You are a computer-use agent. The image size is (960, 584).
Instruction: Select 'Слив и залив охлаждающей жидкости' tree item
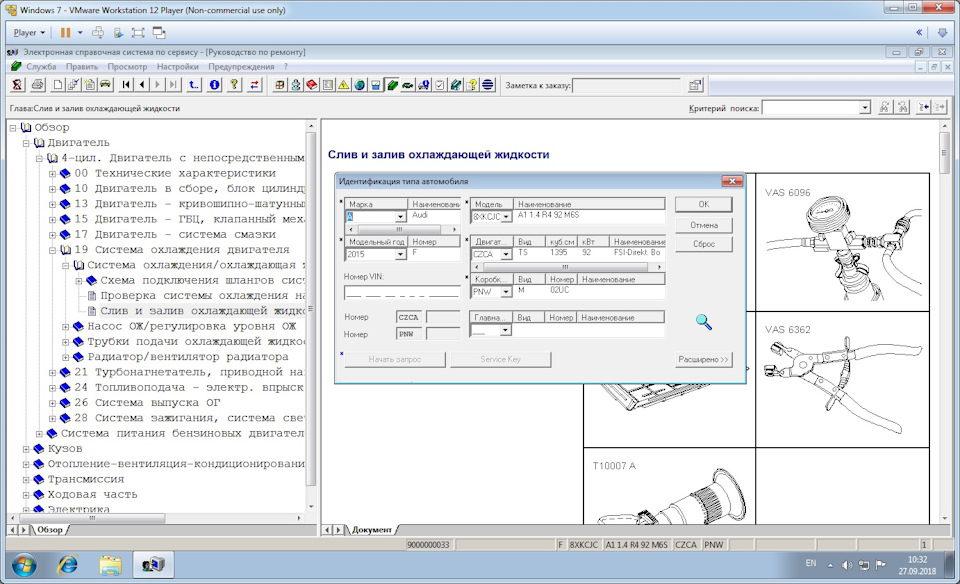[203, 311]
